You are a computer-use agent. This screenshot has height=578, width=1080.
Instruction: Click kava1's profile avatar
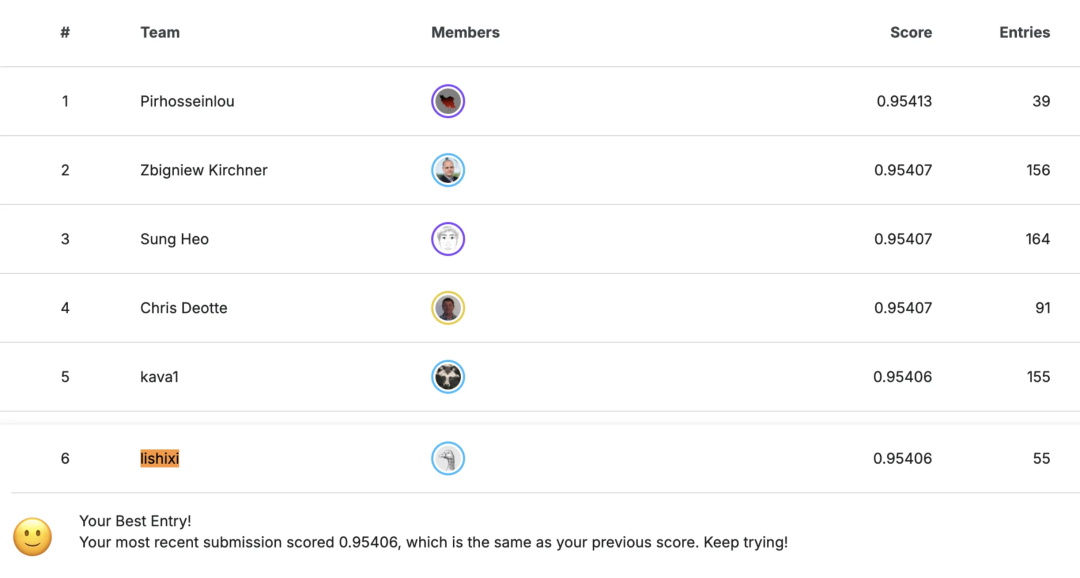pos(448,377)
